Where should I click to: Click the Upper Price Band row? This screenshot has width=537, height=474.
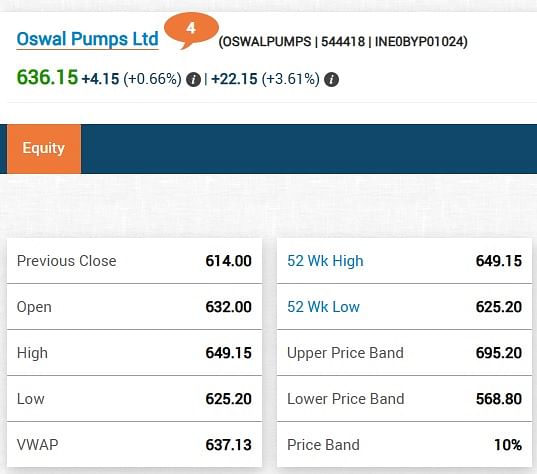[404, 353]
